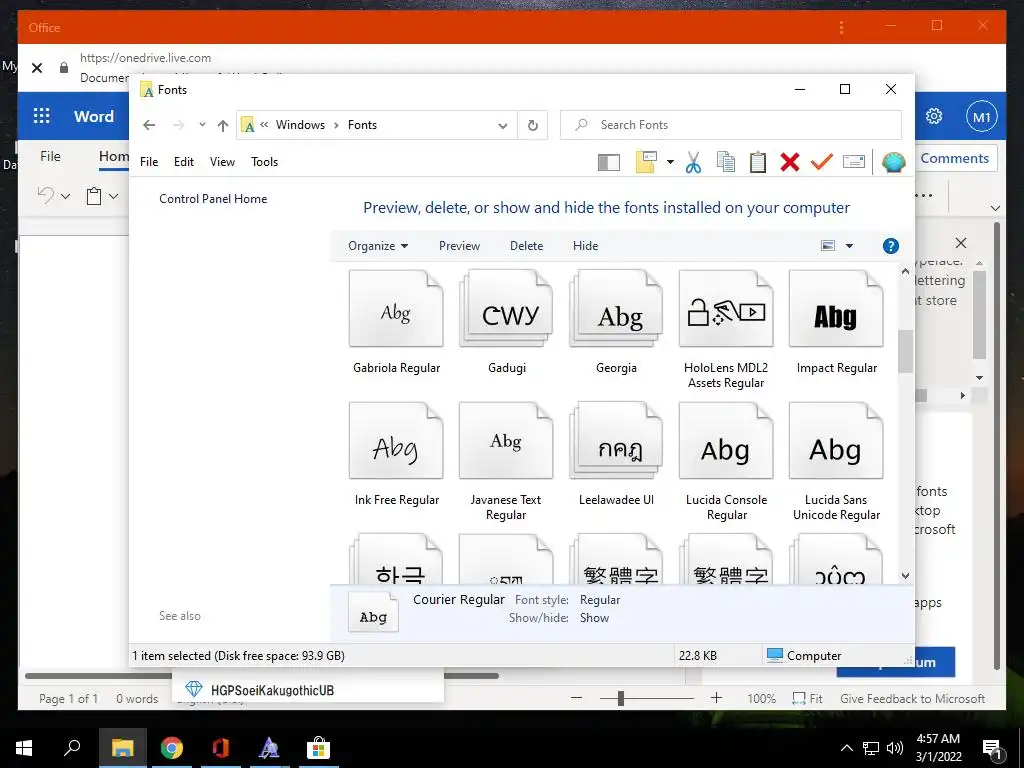The image size is (1024, 768).
Task: Click the red X Delete icon
Action: point(790,162)
